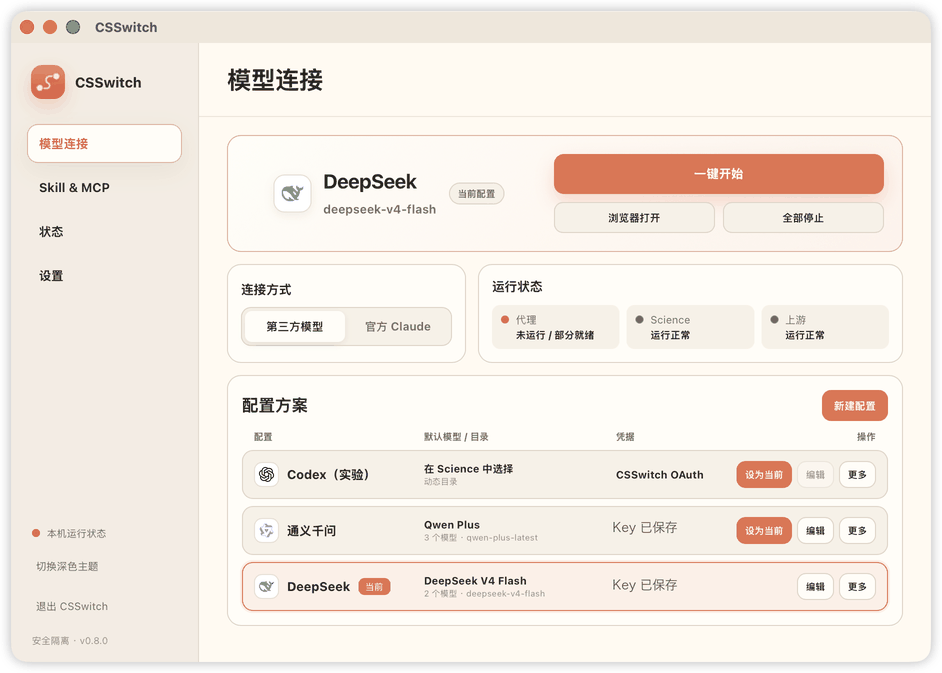Screen dimensions: 942x673
Task: Open 更多 options for DeepSeek row
Action: (x=857, y=586)
